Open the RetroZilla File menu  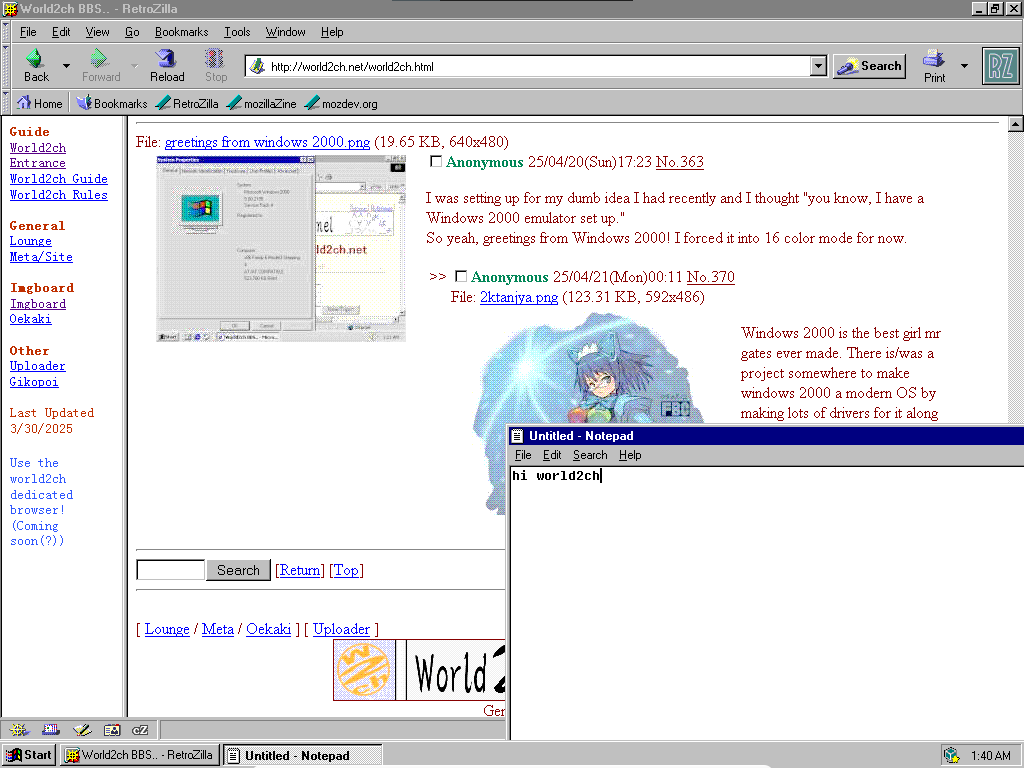point(28,31)
